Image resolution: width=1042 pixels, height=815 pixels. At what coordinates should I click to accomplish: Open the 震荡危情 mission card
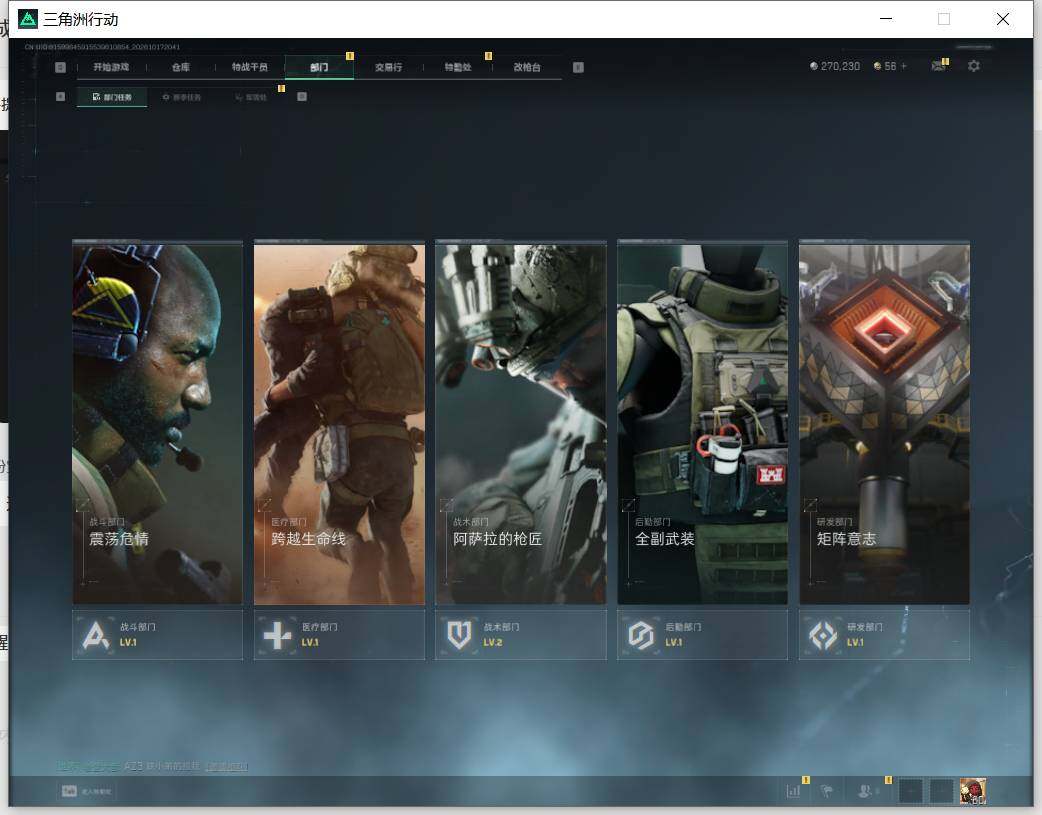point(157,423)
